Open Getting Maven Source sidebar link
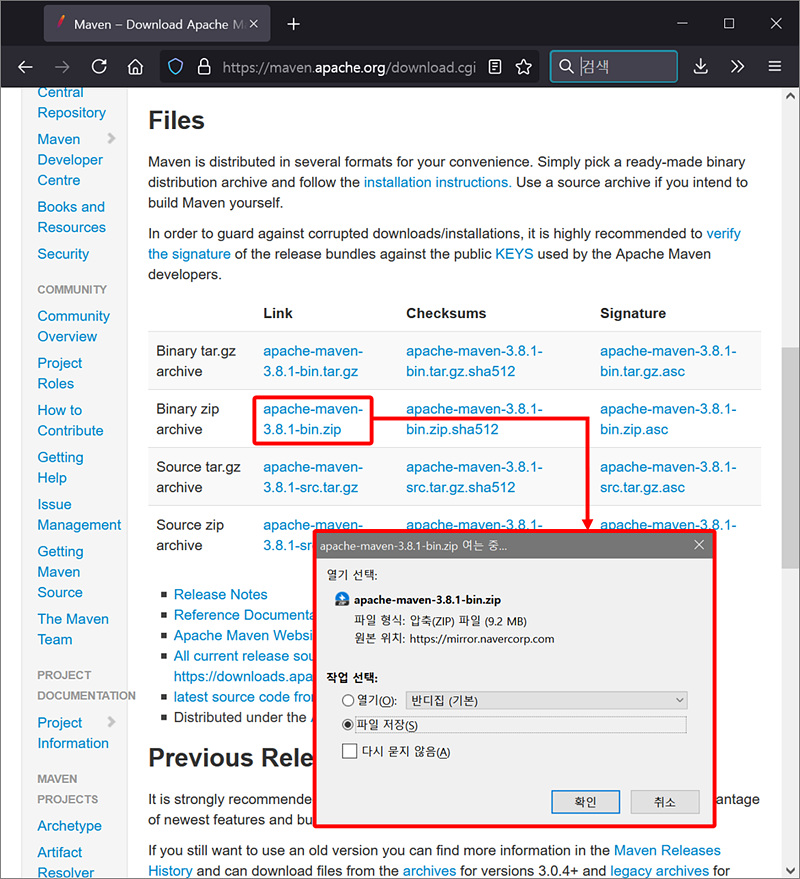The height and width of the screenshot is (879, 800). [x=60, y=572]
